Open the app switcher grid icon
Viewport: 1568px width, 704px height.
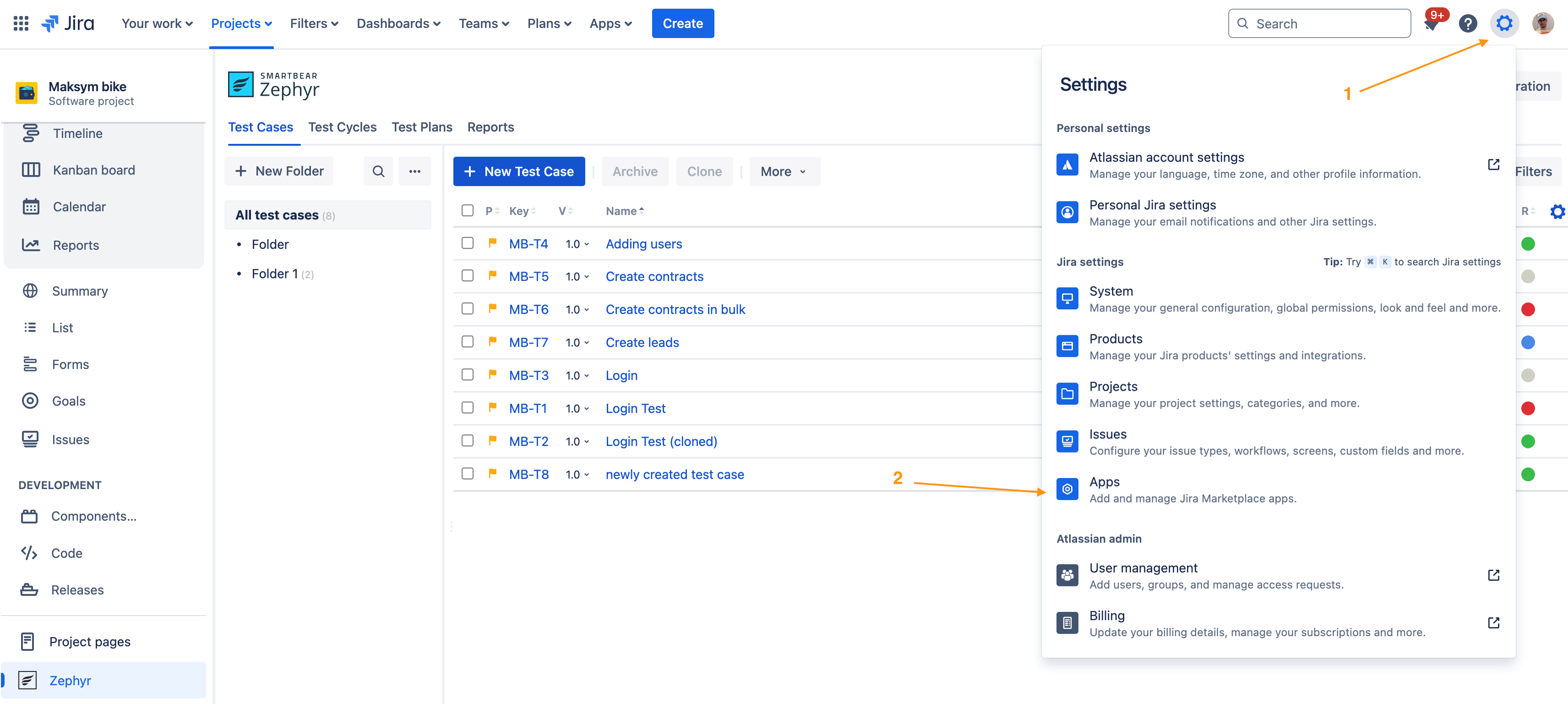coord(21,23)
